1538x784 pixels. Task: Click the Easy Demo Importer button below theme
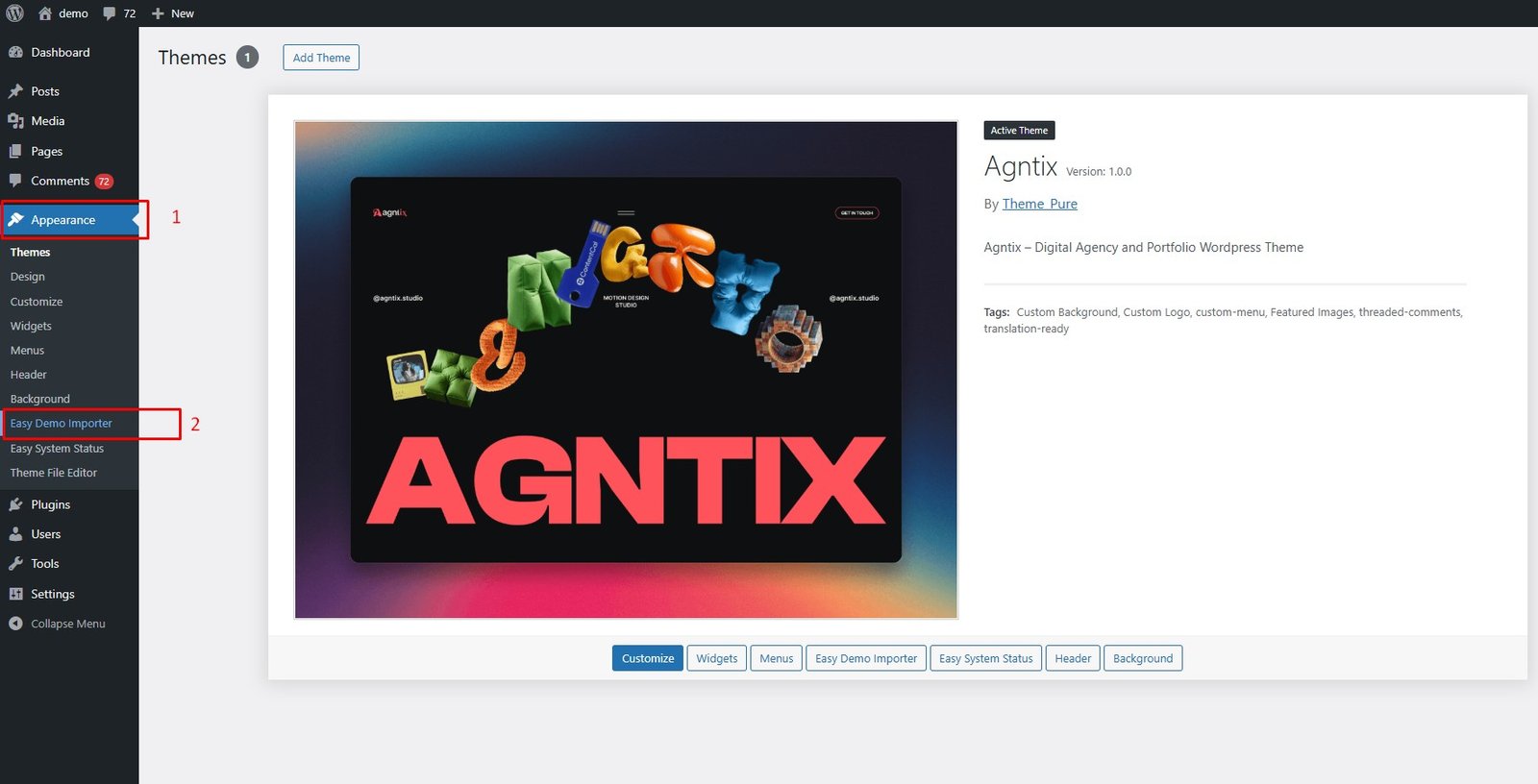click(866, 658)
